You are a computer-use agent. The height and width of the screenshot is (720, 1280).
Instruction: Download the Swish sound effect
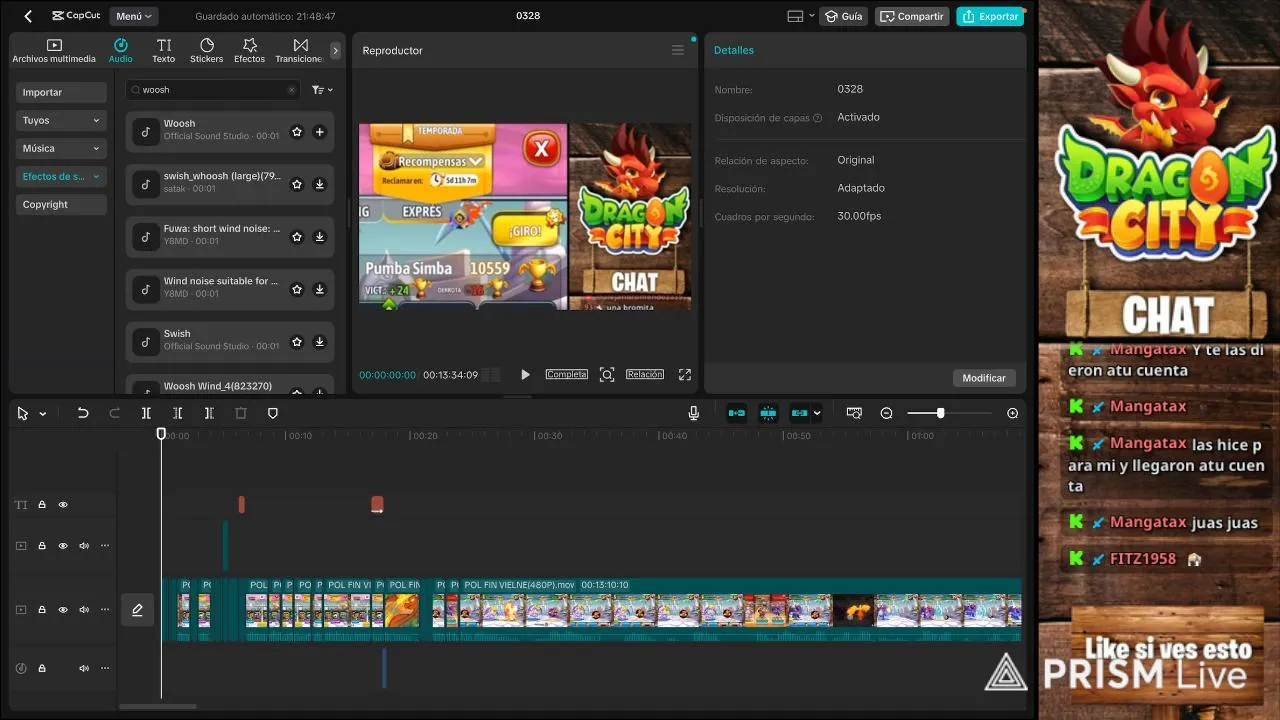(x=319, y=342)
